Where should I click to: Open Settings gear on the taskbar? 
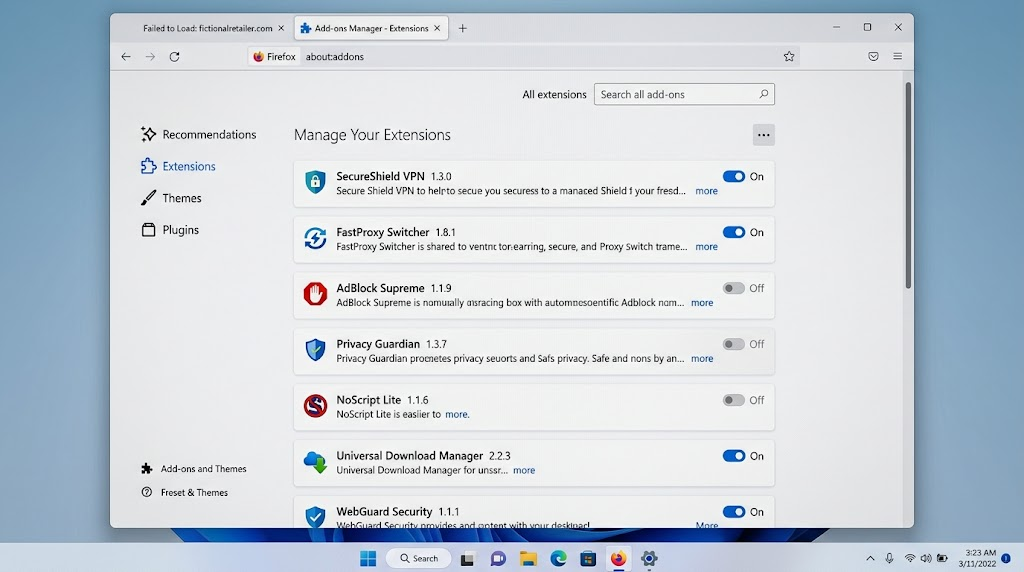coord(648,558)
